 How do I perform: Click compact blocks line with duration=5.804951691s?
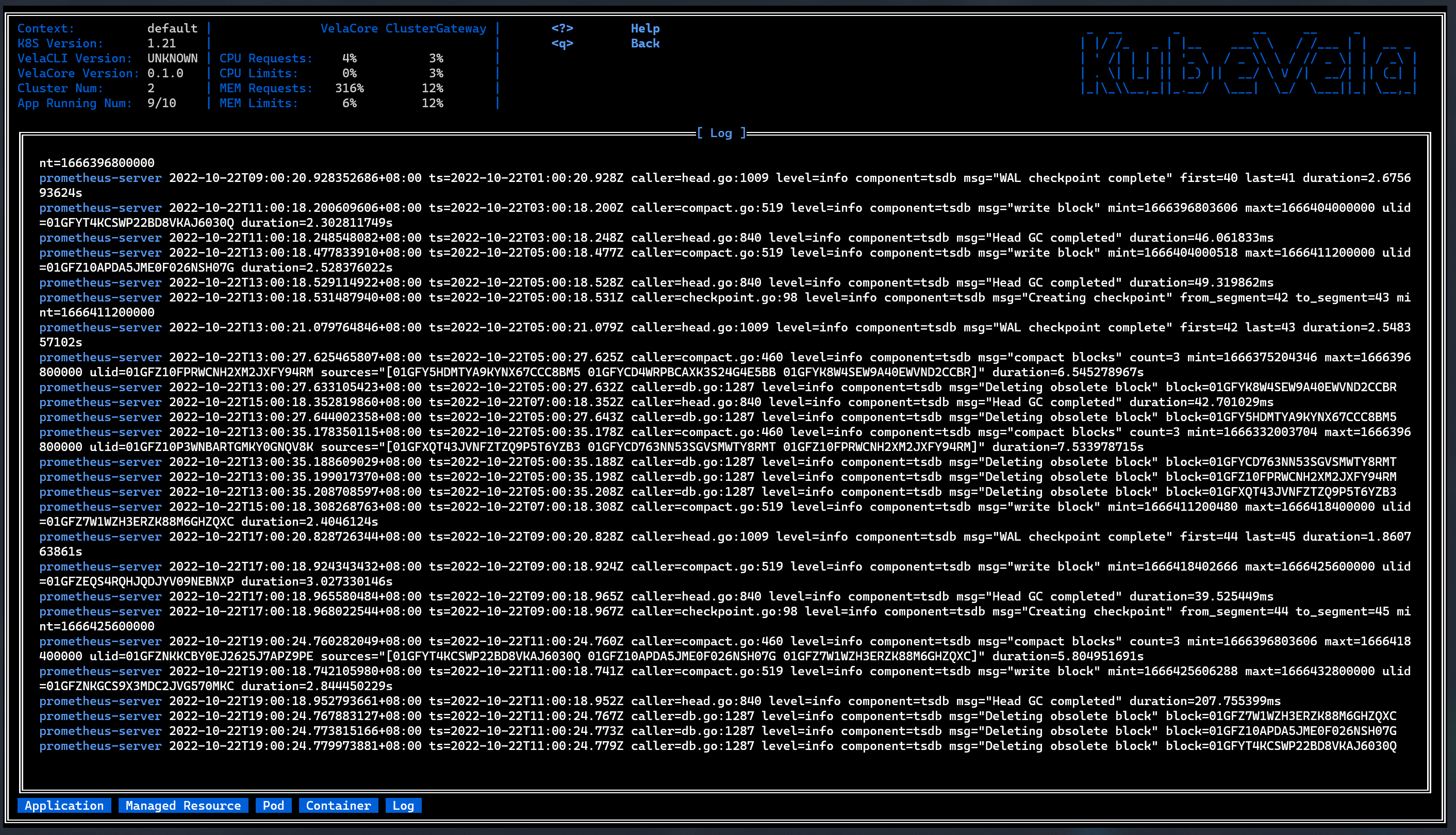[724, 648]
